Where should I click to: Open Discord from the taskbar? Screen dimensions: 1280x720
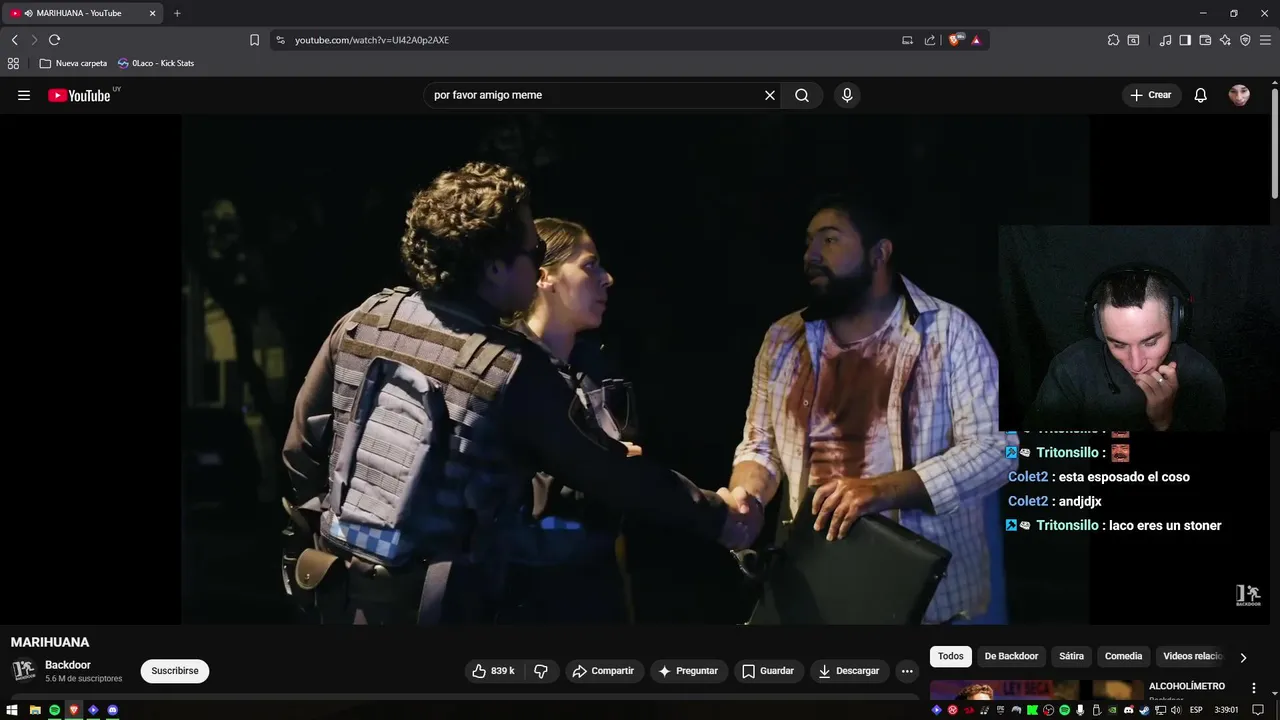(112, 710)
